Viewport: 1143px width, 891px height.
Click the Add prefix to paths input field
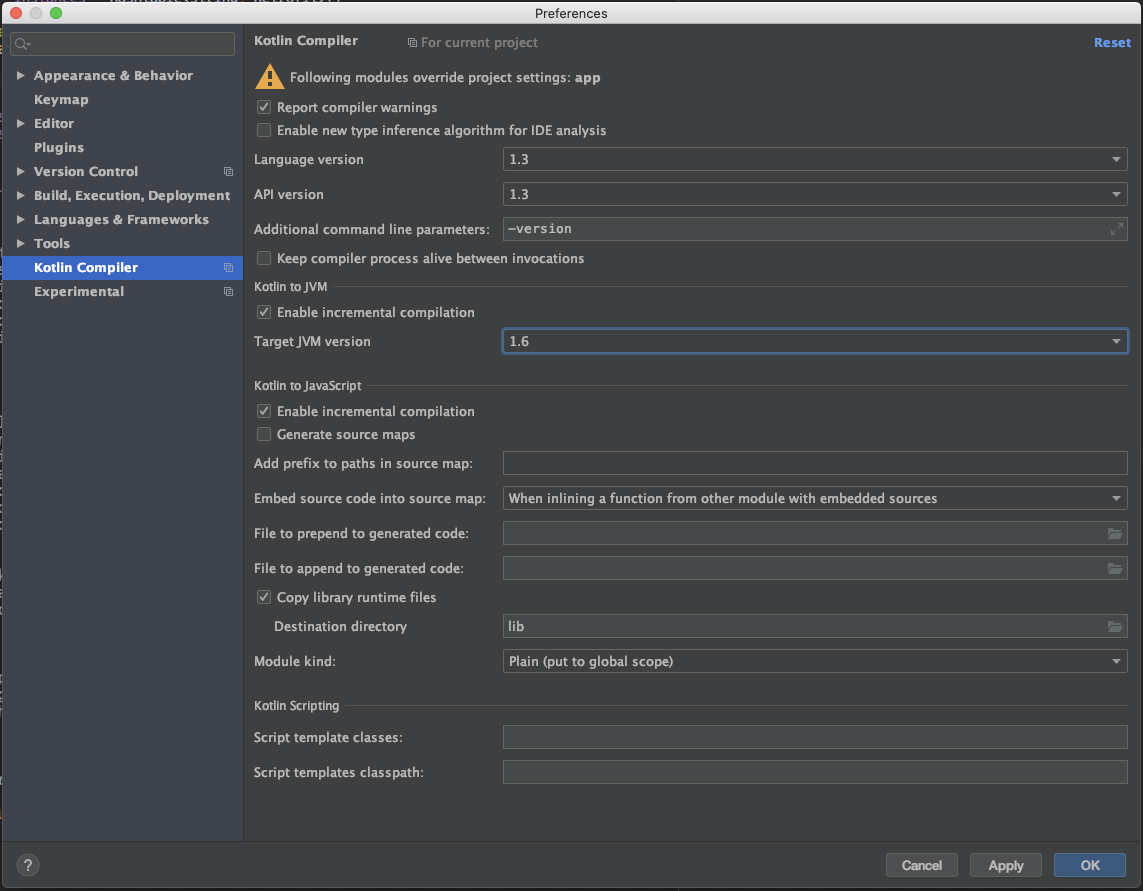(x=815, y=463)
